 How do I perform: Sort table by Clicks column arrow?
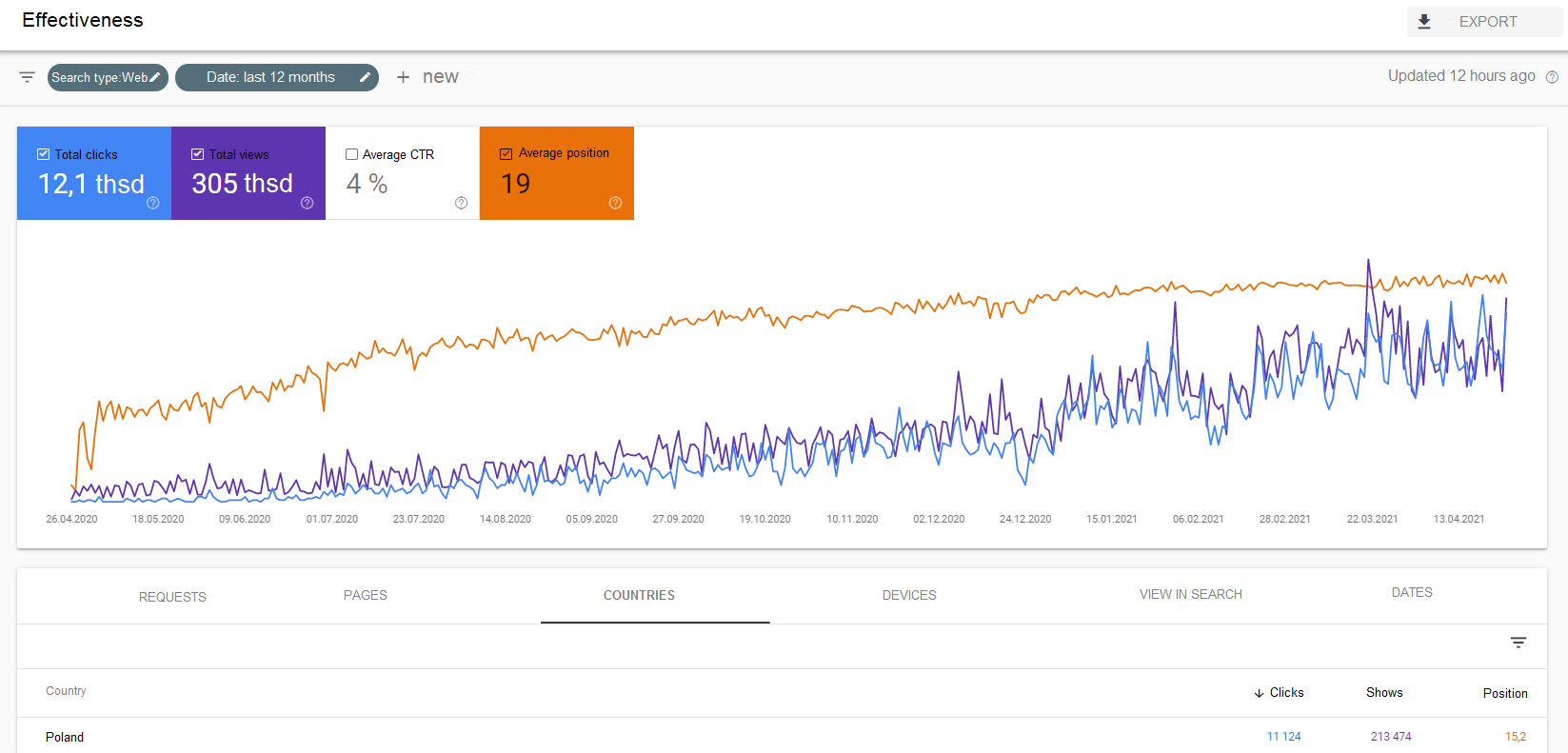click(1259, 693)
